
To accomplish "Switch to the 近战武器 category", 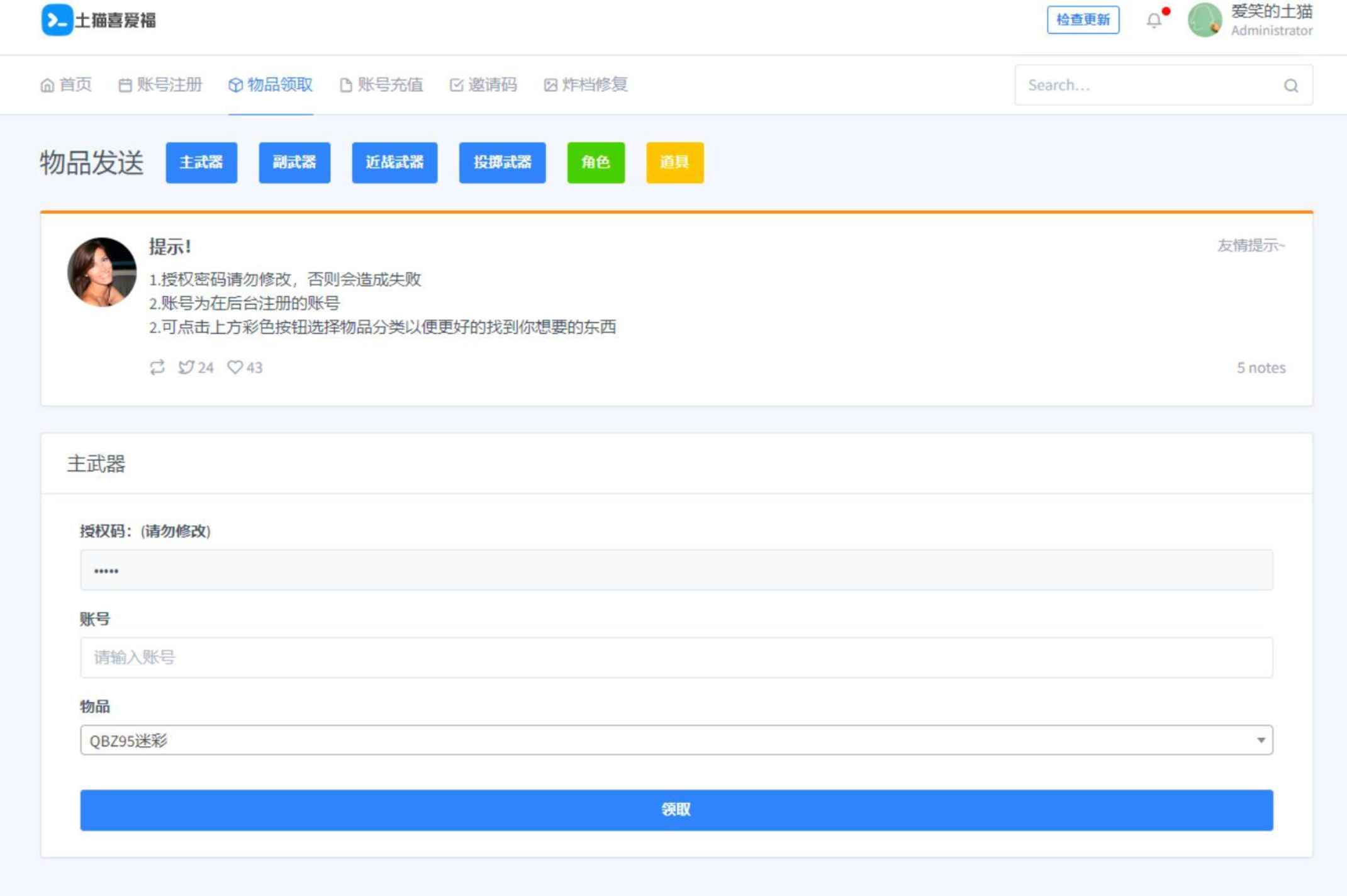I will click(x=394, y=162).
